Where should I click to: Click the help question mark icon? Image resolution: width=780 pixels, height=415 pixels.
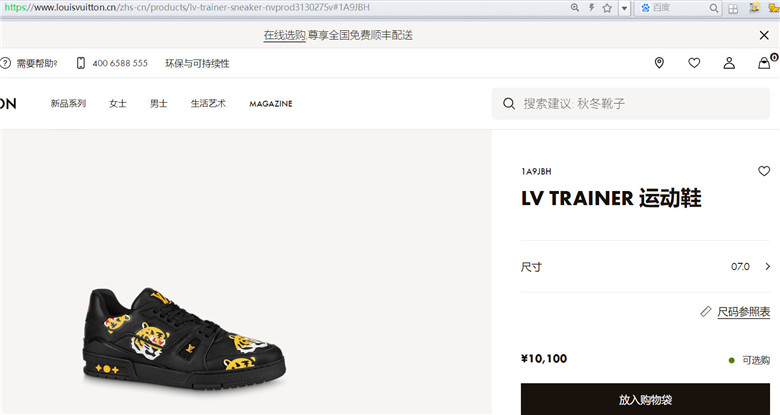tap(5, 63)
